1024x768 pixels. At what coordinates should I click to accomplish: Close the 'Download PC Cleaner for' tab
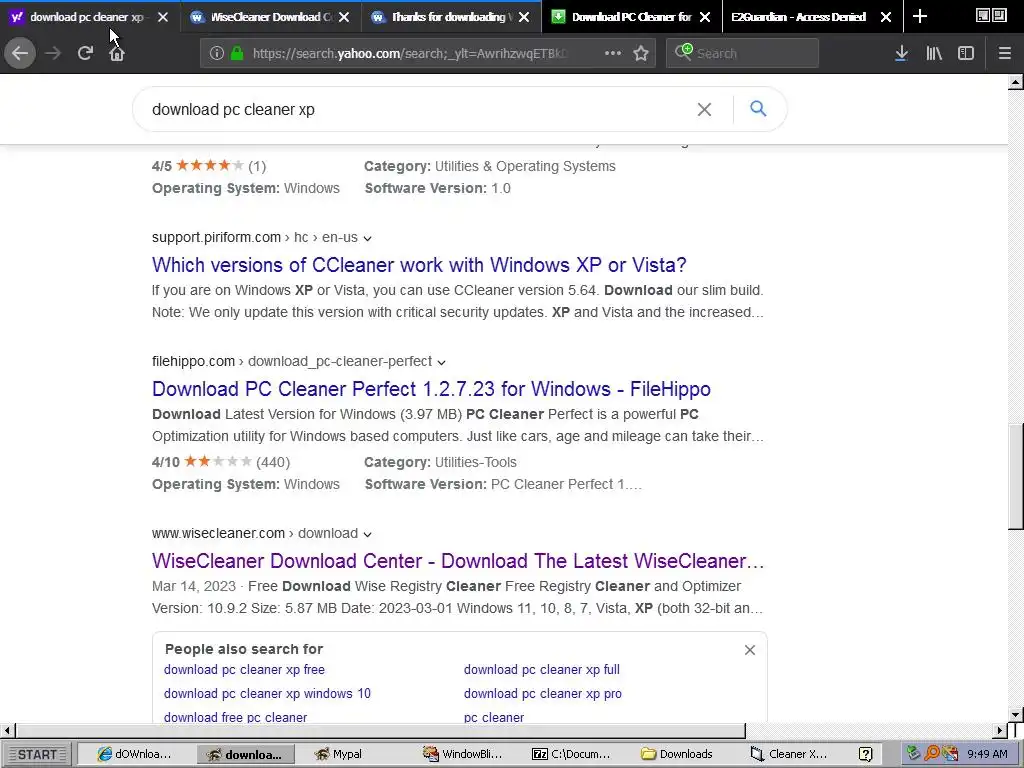click(705, 17)
